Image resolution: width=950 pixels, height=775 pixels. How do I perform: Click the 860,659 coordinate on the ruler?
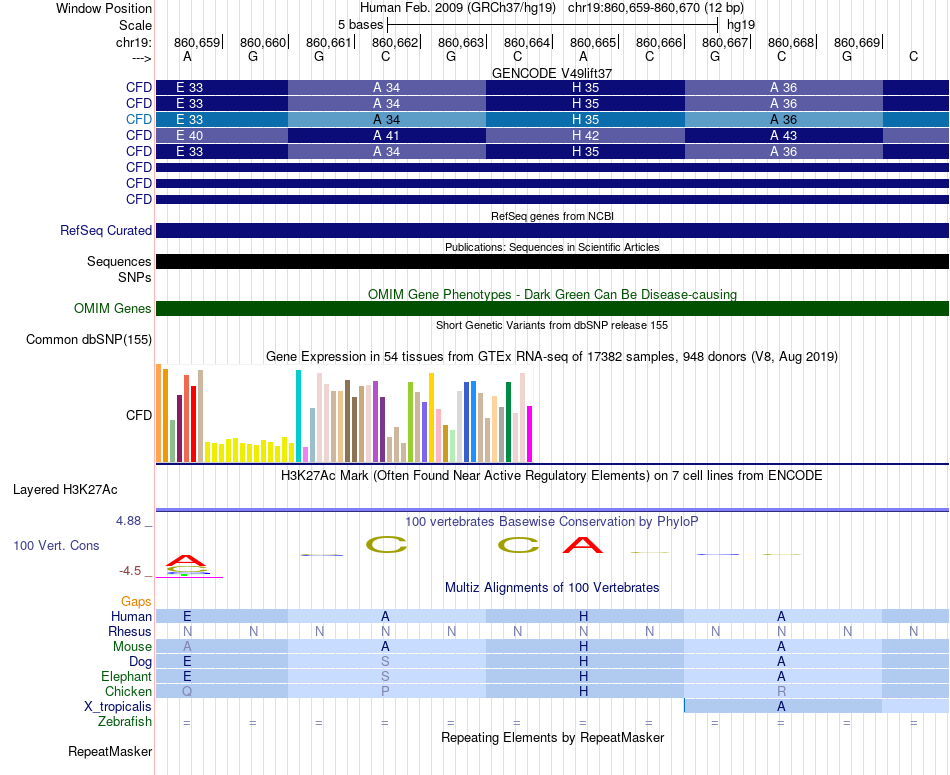197,42
